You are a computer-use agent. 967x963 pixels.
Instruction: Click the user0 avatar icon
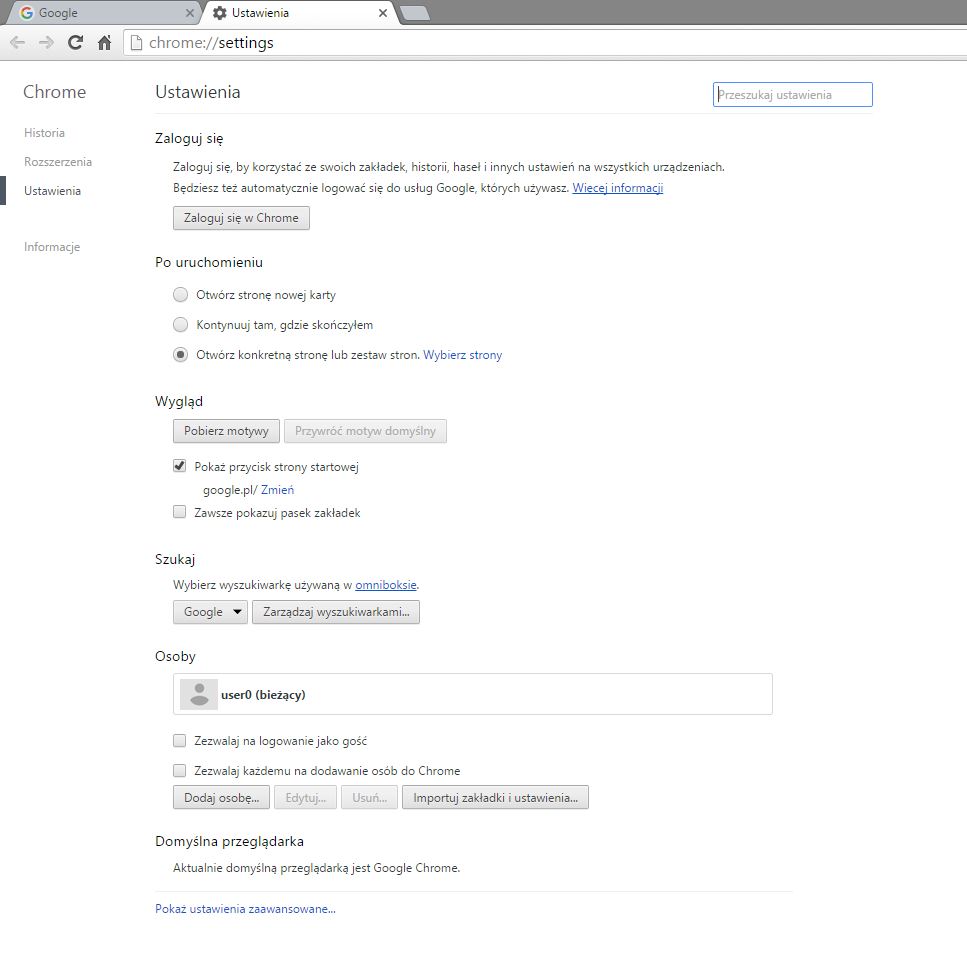tap(199, 694)
